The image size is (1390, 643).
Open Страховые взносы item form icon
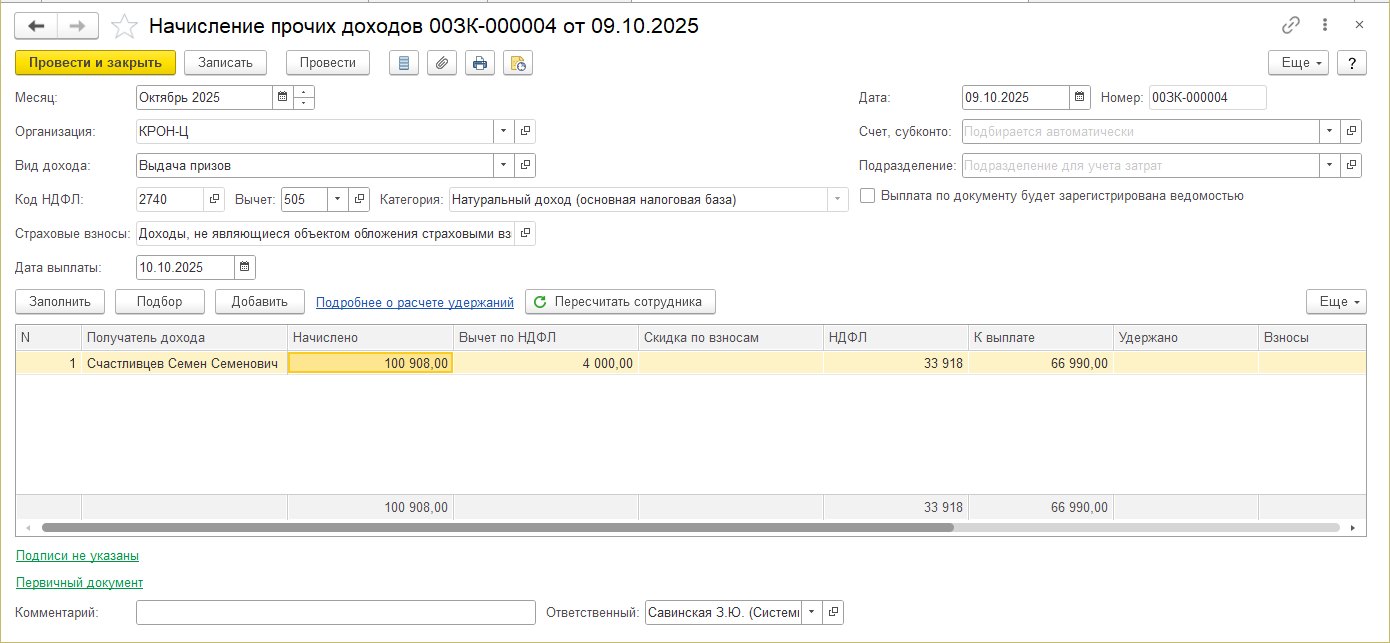pos(525,234)
